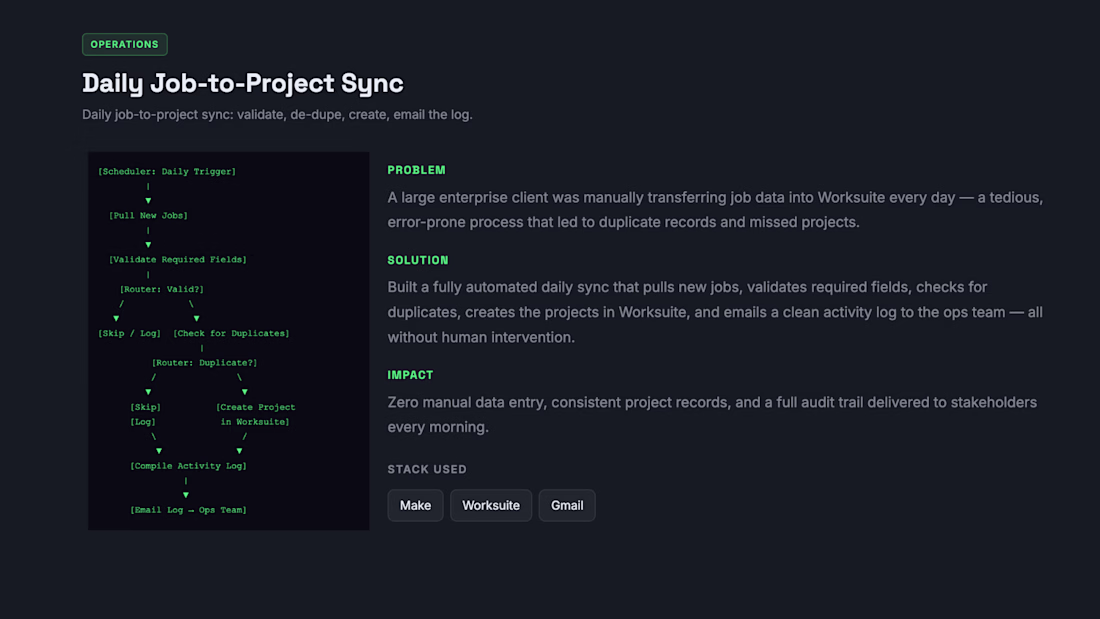Click the PROBLEM section heading
The image size is (1100, 619).
tap(417, 170)
